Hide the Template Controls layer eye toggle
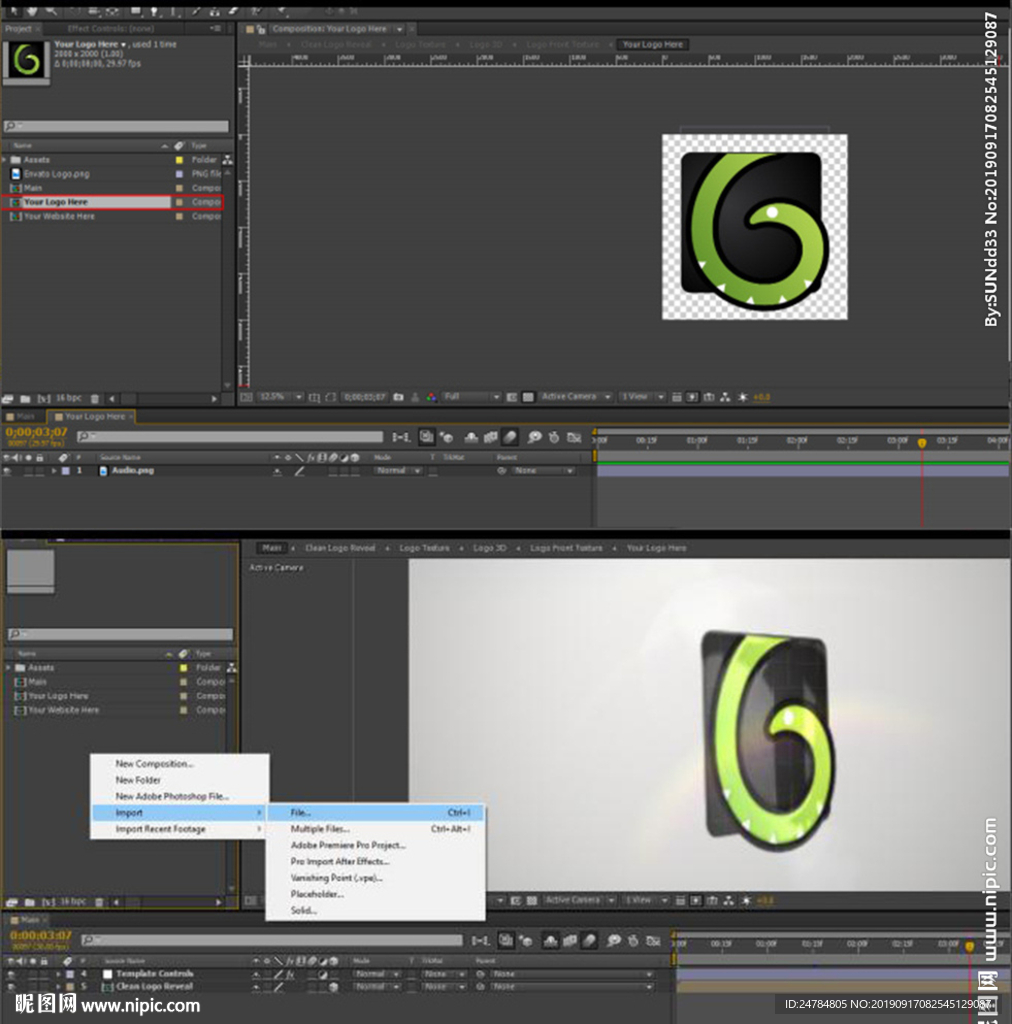This screenshot has height=1024, width=1012. [11, 974]
